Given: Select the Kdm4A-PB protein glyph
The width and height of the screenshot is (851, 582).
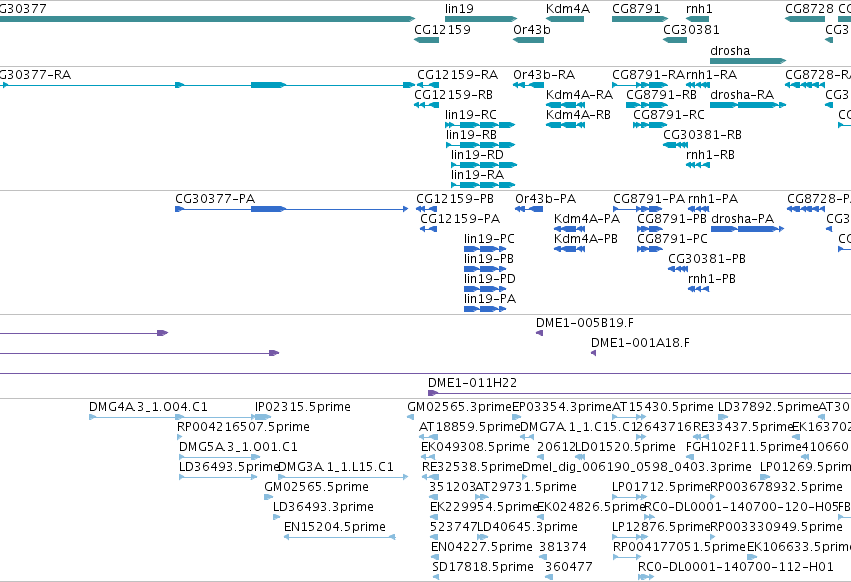Looking at the screenshot, I should [569, 249].
